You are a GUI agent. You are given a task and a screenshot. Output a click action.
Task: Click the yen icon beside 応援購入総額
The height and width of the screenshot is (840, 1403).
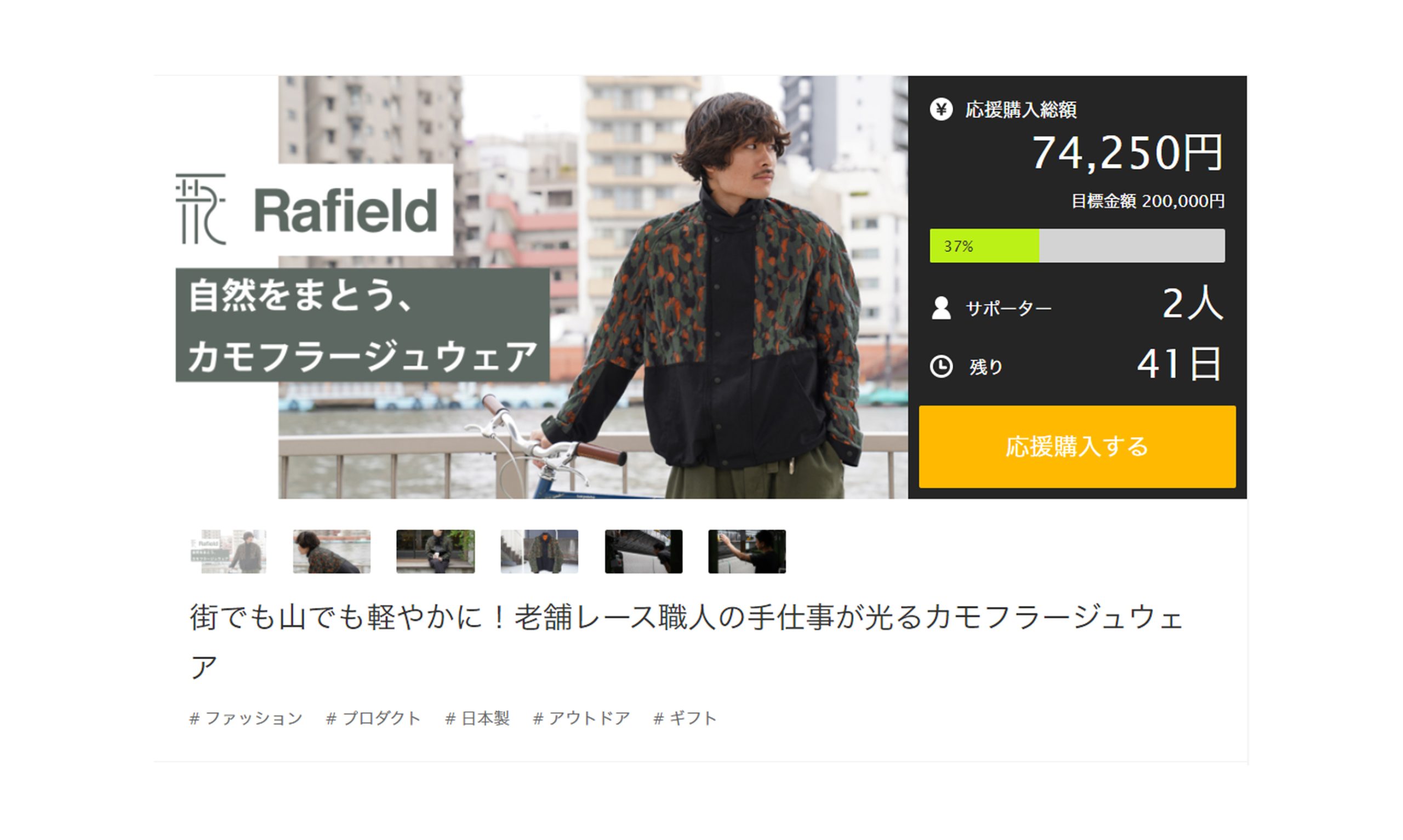click(x=940, y=109)
